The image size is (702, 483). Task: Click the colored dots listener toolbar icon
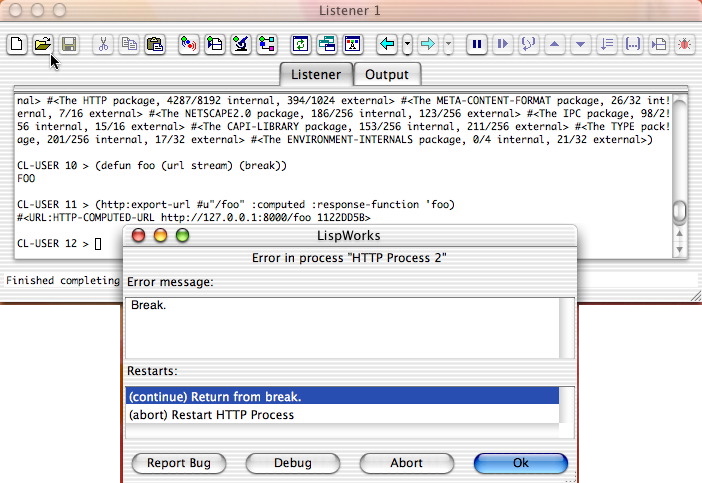point(189,44)
